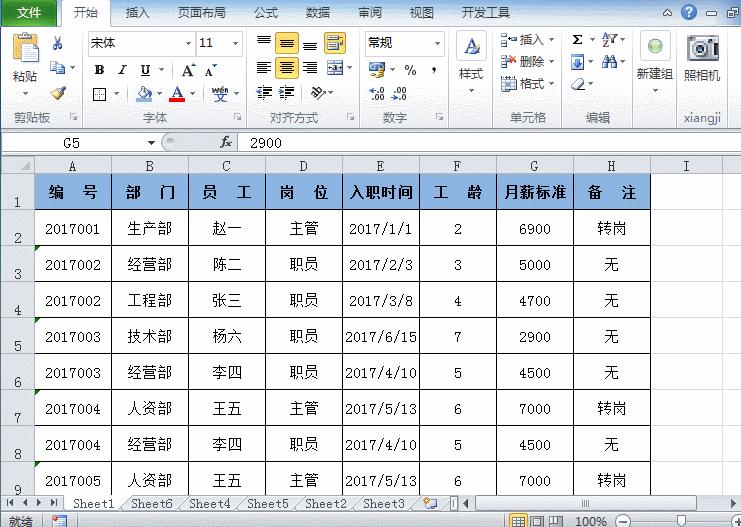Screen dimensions: 741x527
Task: Apply percent style
Action: click(x=410, y=70)
